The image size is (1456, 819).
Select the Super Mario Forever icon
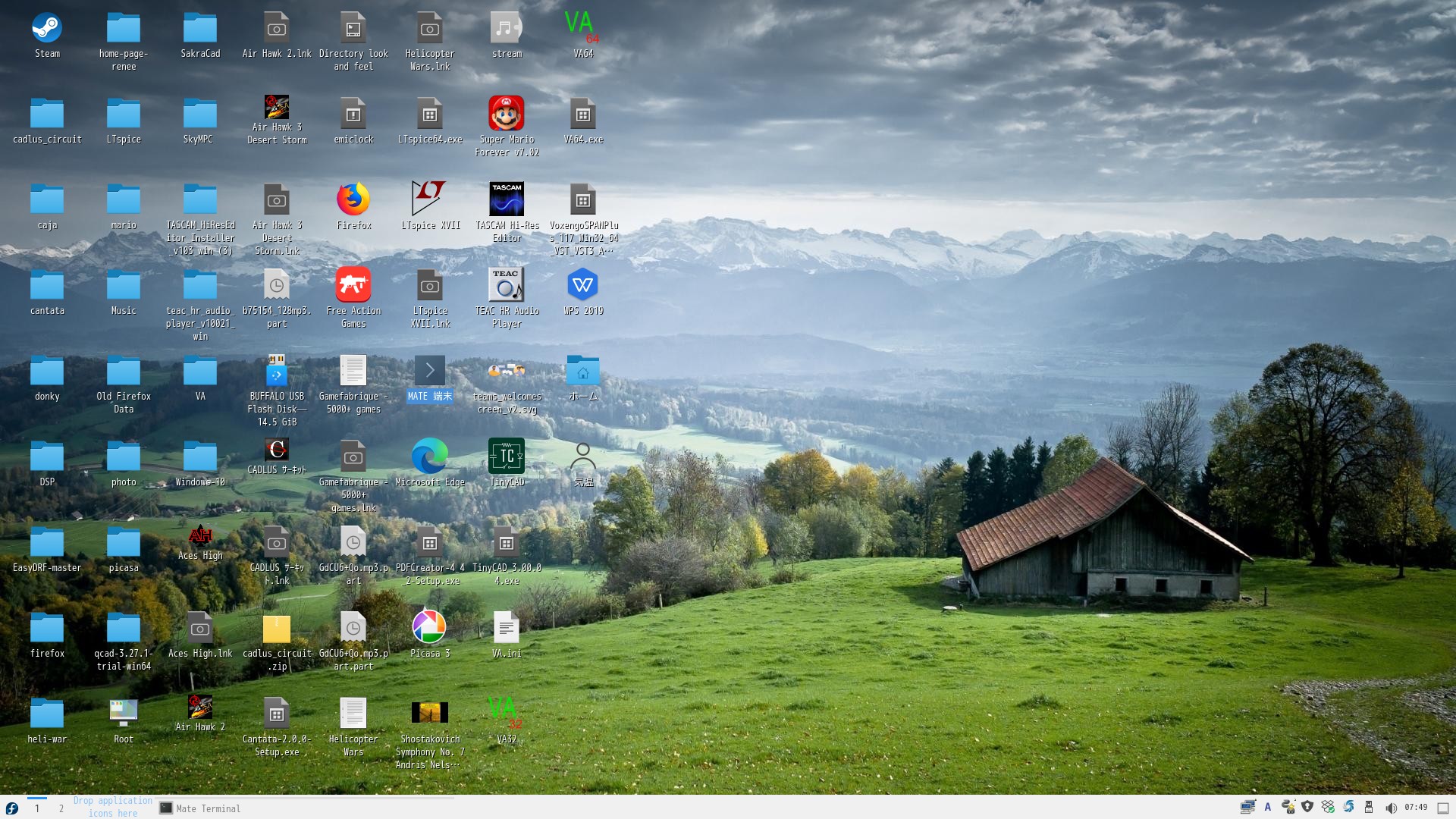(507, 114)
